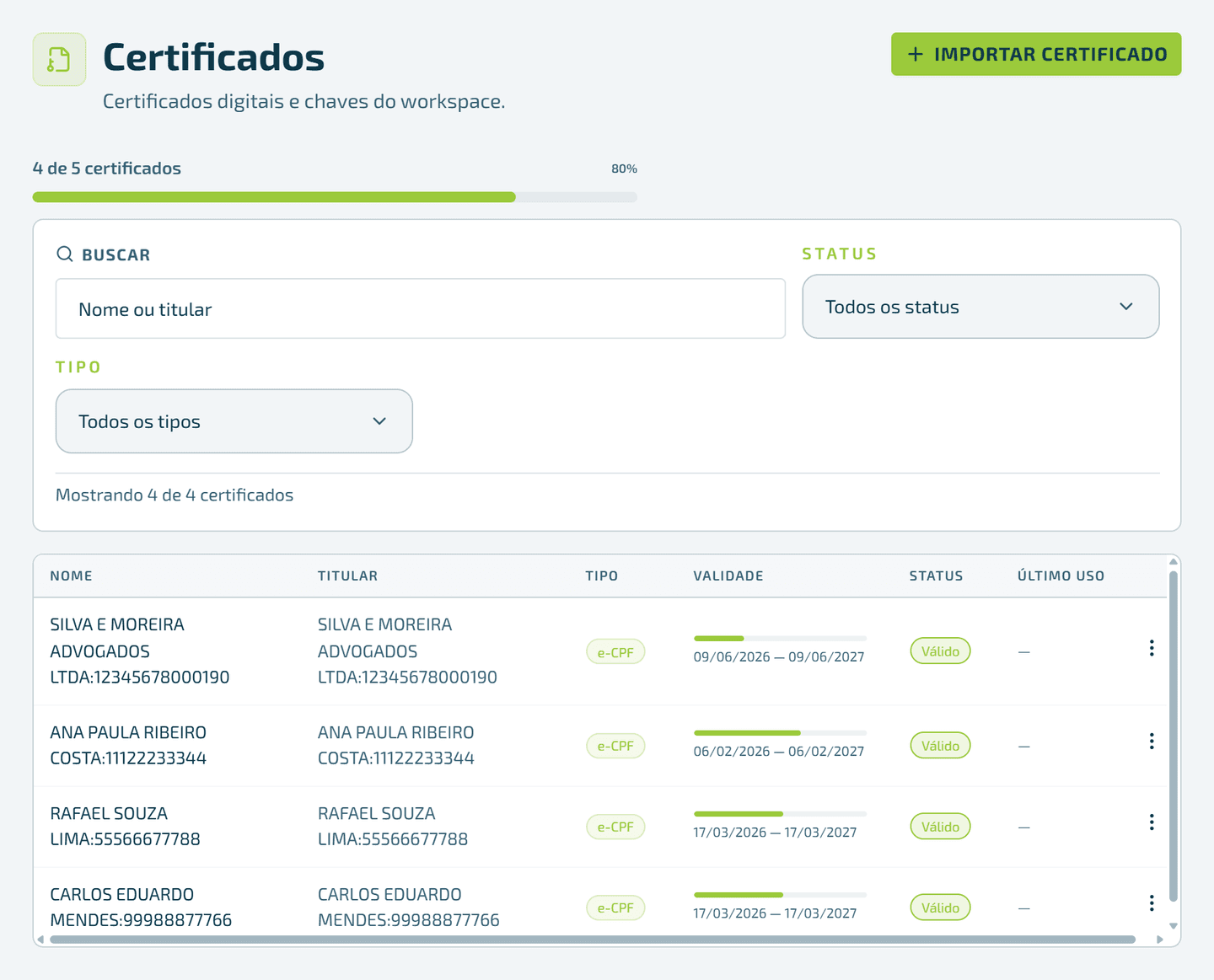Click name cell RAFAEL SOUZA LIMA:55566677788

point(126,827)
